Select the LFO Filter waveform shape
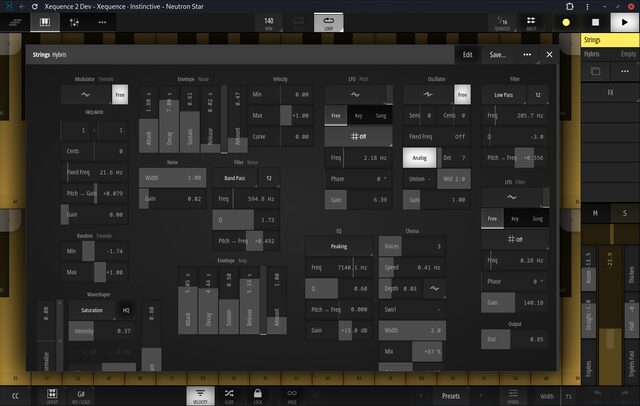Image resolution: width=640 pixels, height=406 pixels. [512, 197]
